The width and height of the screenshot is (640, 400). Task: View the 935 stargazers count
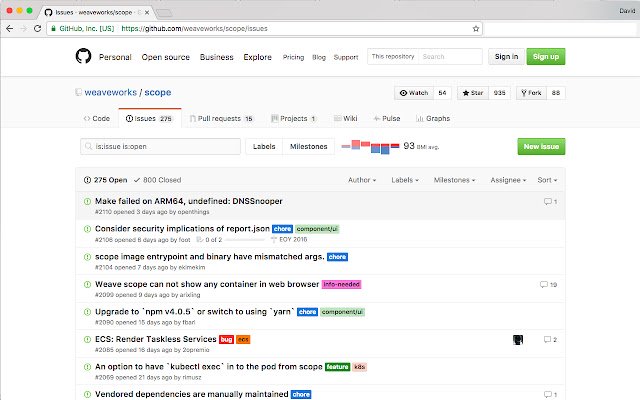point(499,93)
